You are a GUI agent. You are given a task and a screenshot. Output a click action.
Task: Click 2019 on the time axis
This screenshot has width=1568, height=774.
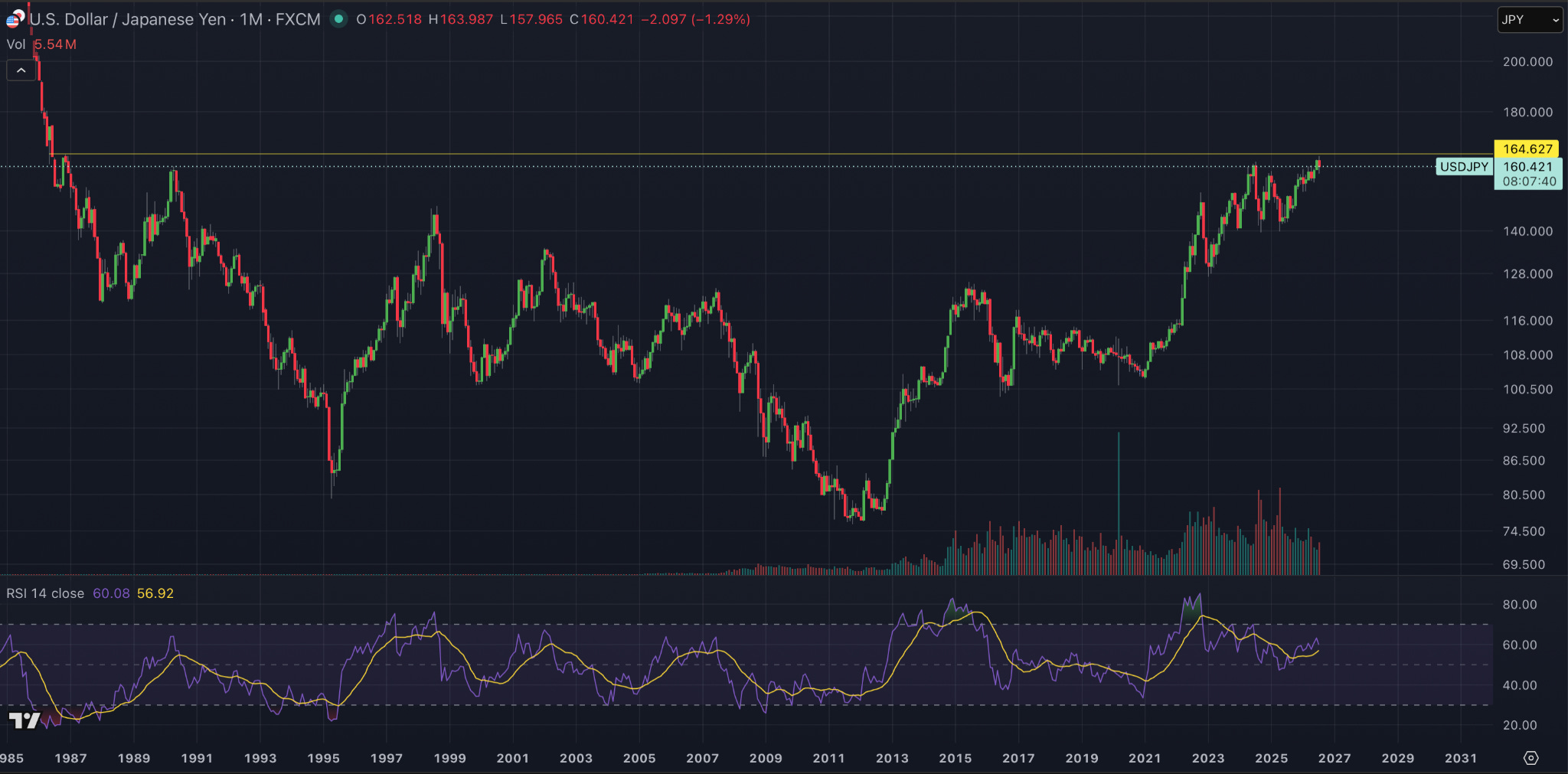1082,758
